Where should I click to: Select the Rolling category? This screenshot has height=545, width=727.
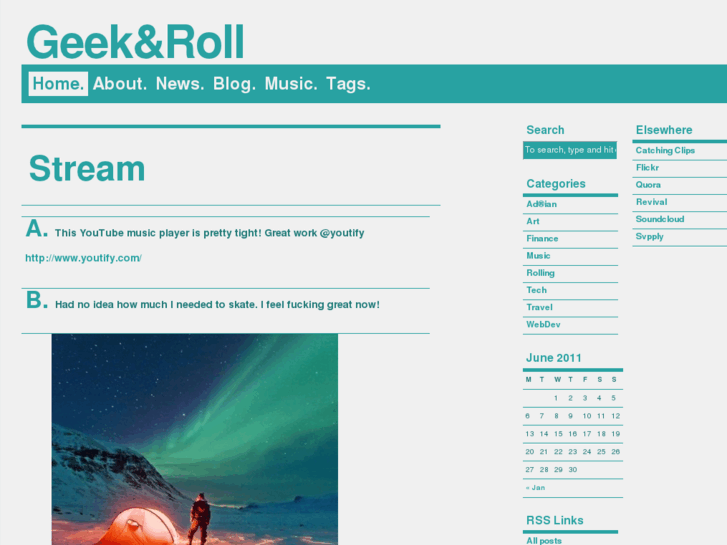pos(540,273)
